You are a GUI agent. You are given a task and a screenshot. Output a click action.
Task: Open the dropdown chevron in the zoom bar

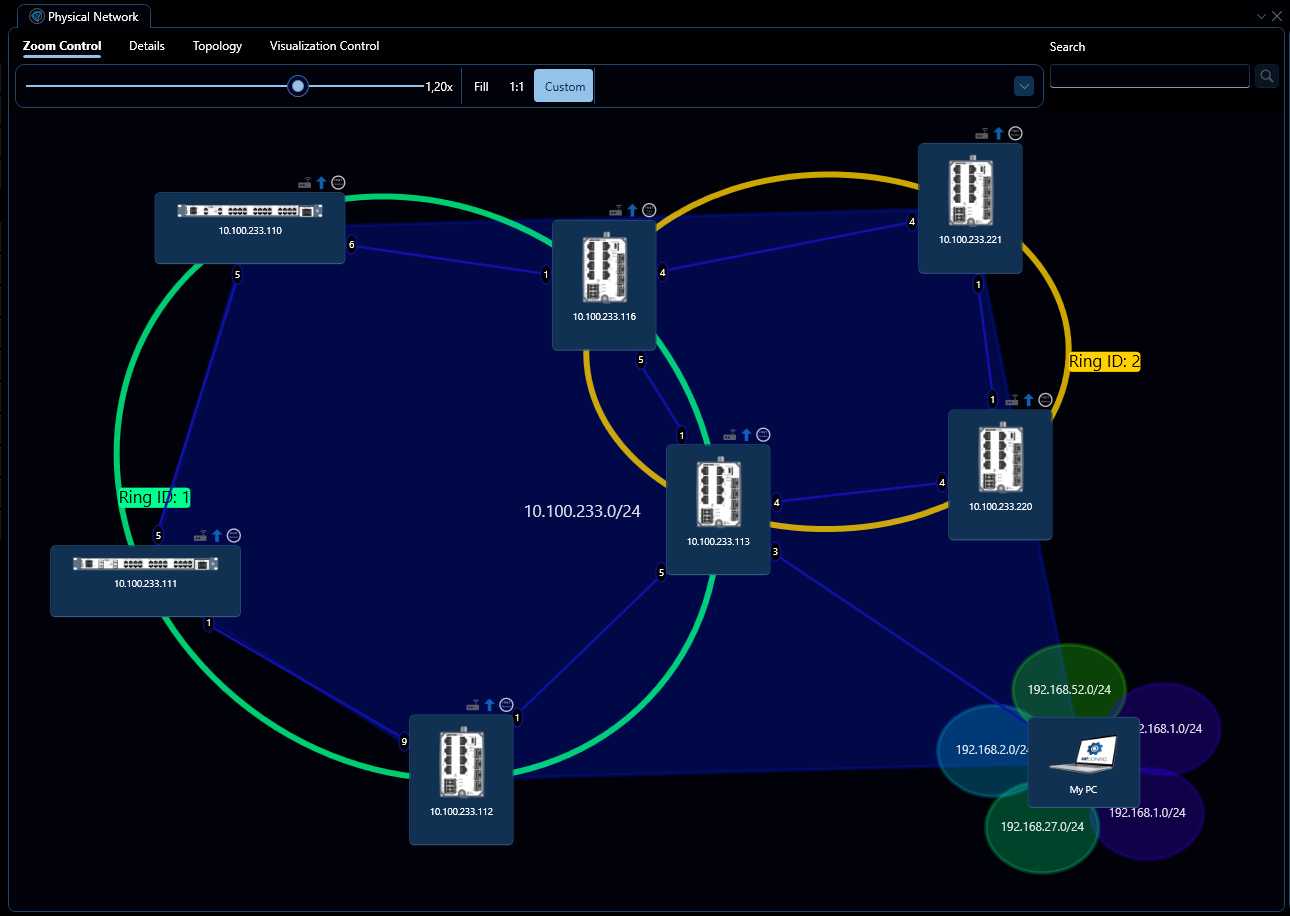click(1024, 86)
